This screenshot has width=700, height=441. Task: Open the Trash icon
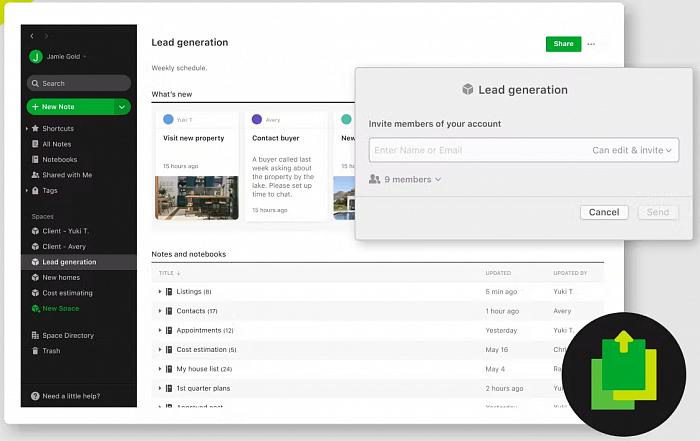coord(35,351)
